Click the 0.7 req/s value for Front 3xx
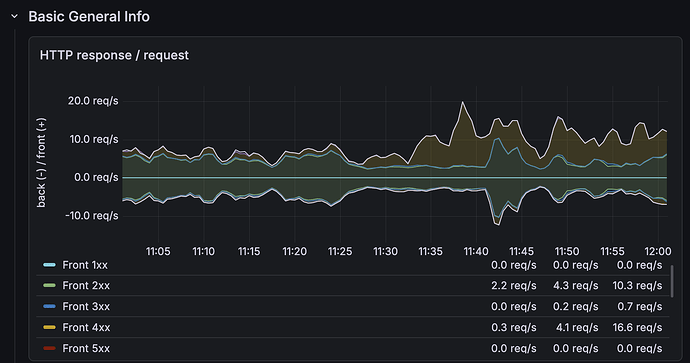The width and height of the screenshot is (690, 363). (639, 306)
